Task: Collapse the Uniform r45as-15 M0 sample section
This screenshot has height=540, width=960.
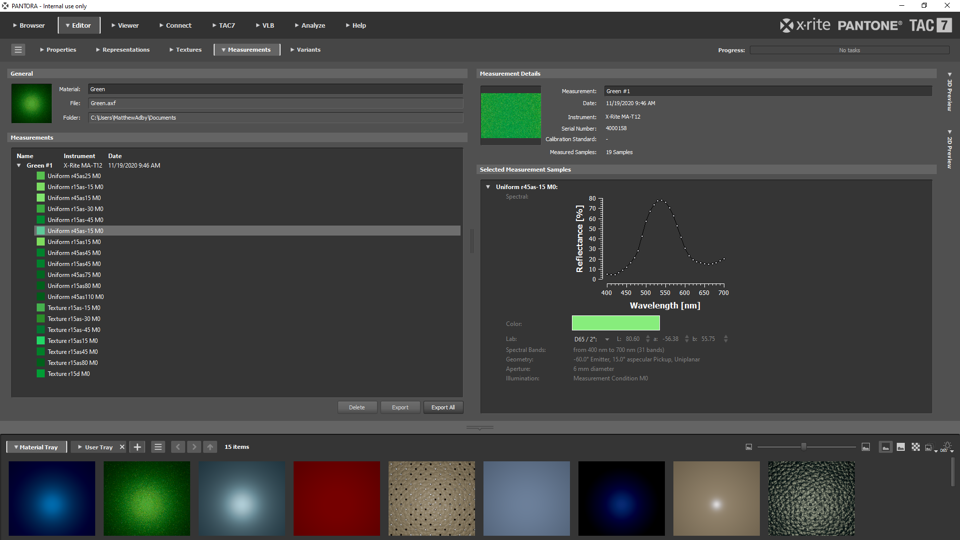Action: pyautogui.click(x=488, y=187)
